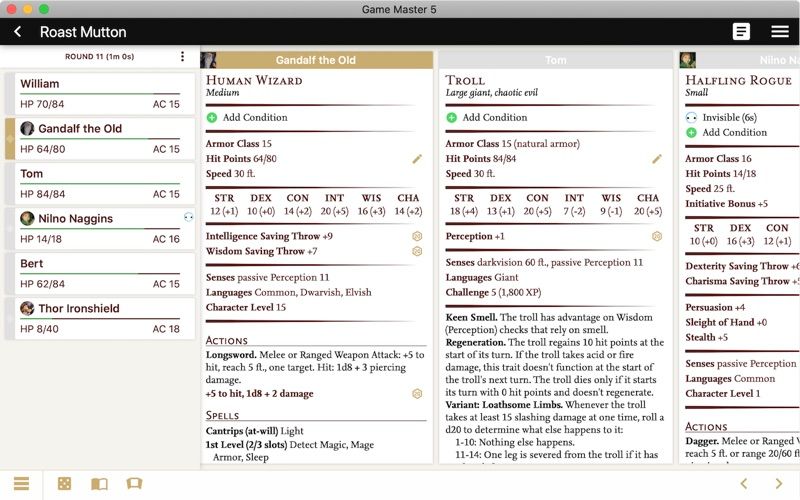This screenshot has width=800, height=500.
Task: Open the compendium book icon in bottom bar
Action: tap(99, 483)
